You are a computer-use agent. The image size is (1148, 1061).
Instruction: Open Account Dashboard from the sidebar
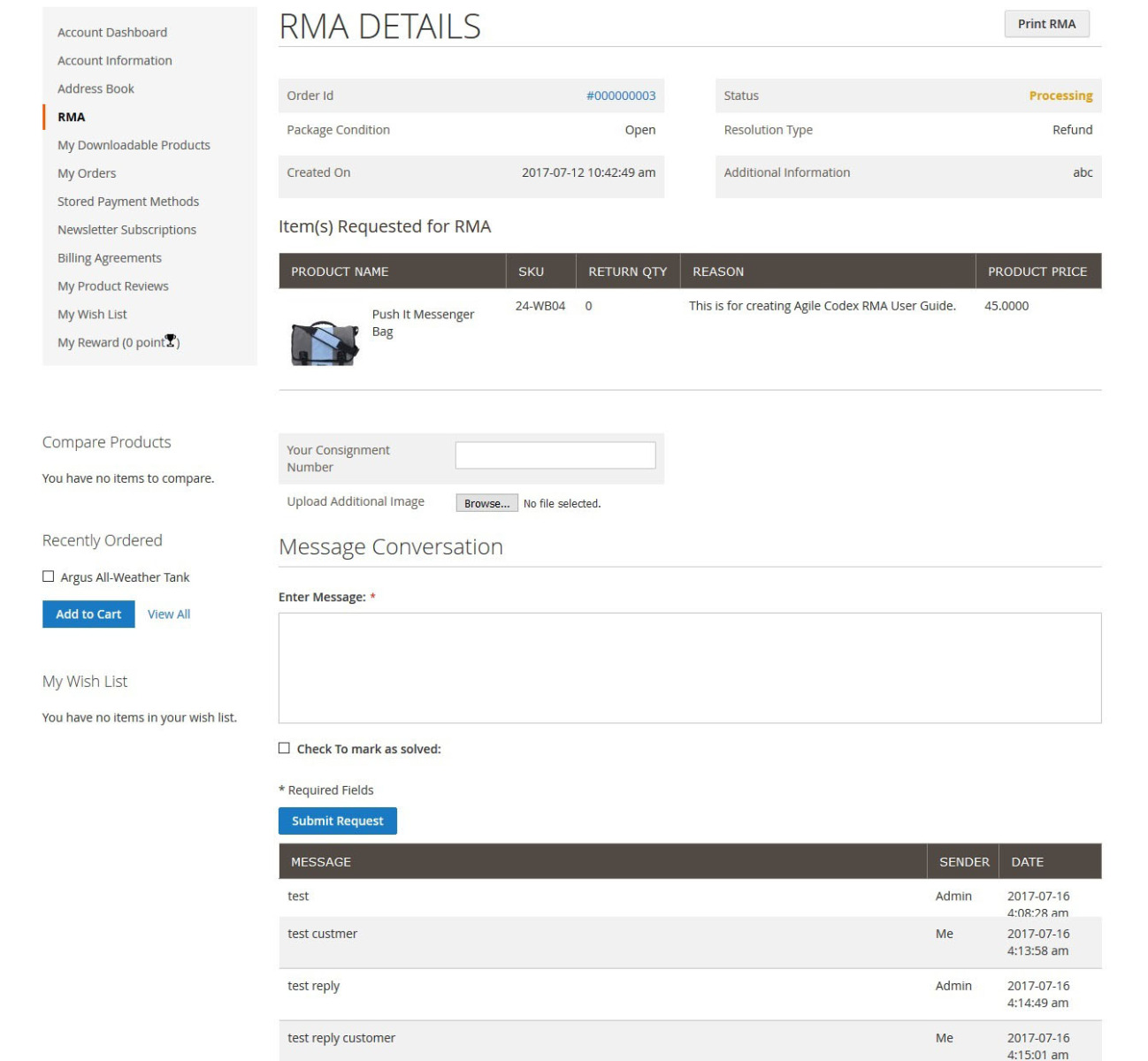tap(112, 33)
